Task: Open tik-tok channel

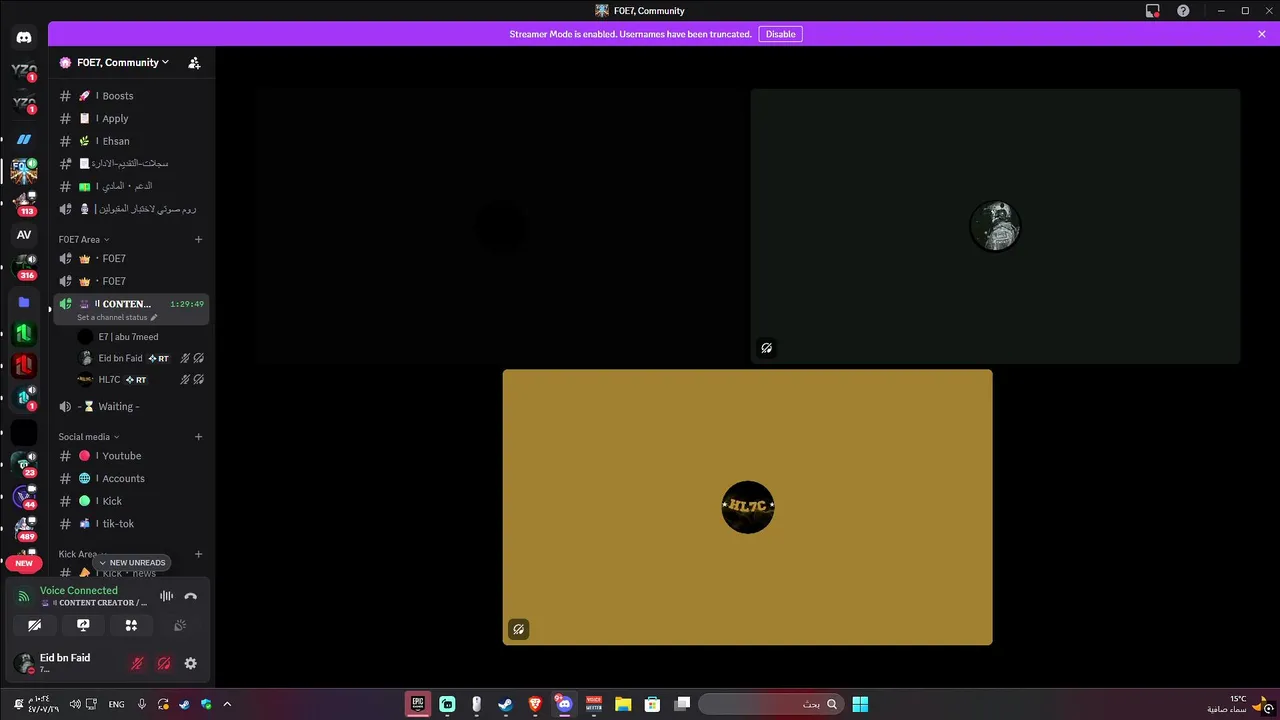Action: tap(131, 524)
